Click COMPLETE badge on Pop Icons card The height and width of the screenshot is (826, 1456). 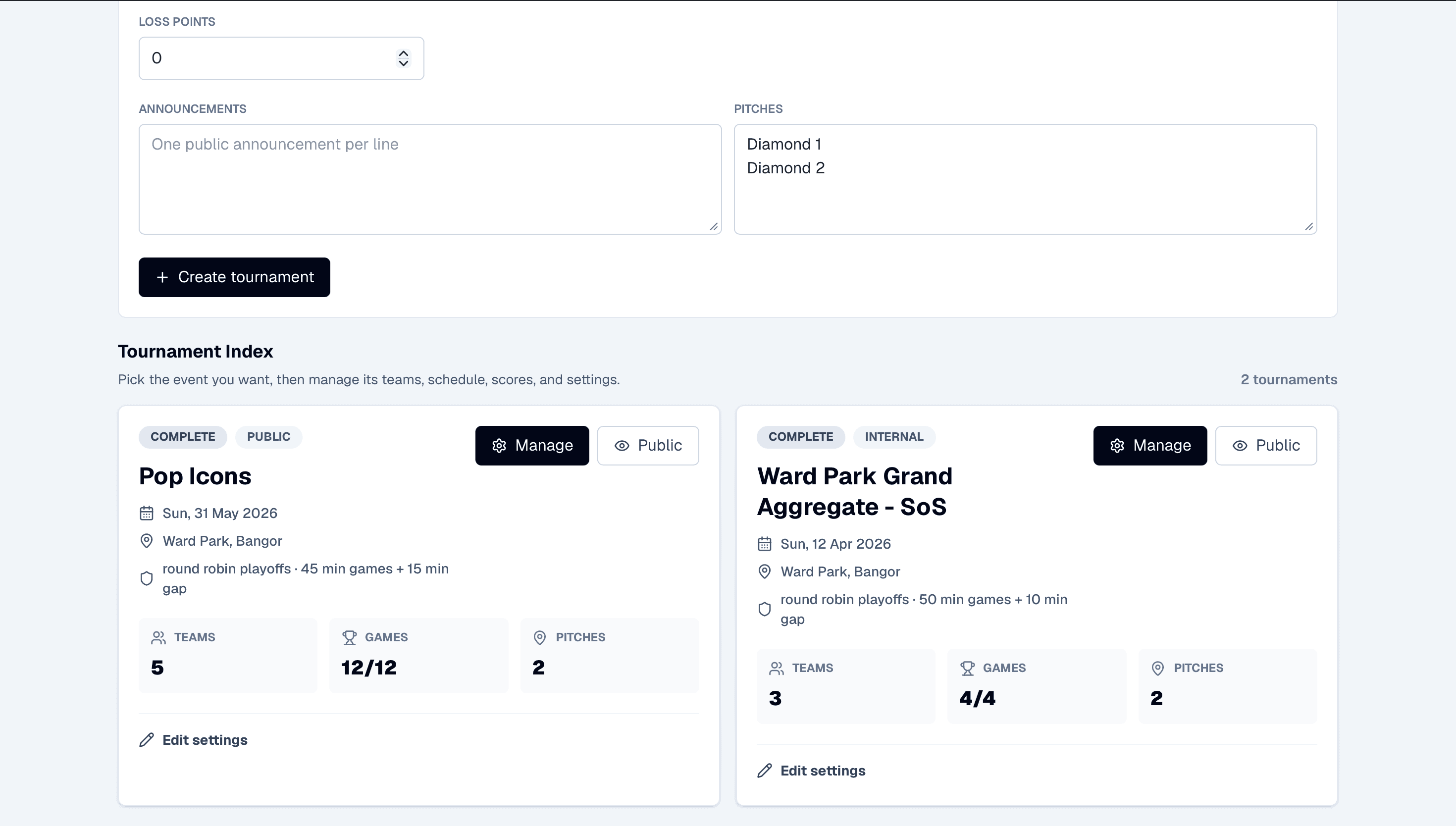(183, 437)
